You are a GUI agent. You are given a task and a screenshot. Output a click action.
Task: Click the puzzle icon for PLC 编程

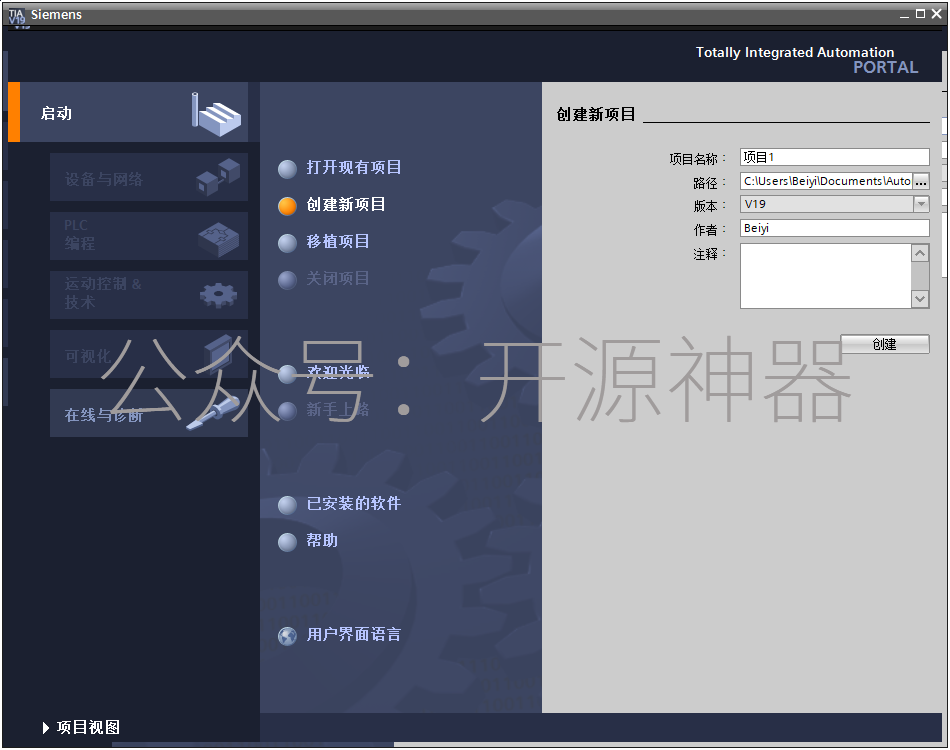tap(218, 239)
